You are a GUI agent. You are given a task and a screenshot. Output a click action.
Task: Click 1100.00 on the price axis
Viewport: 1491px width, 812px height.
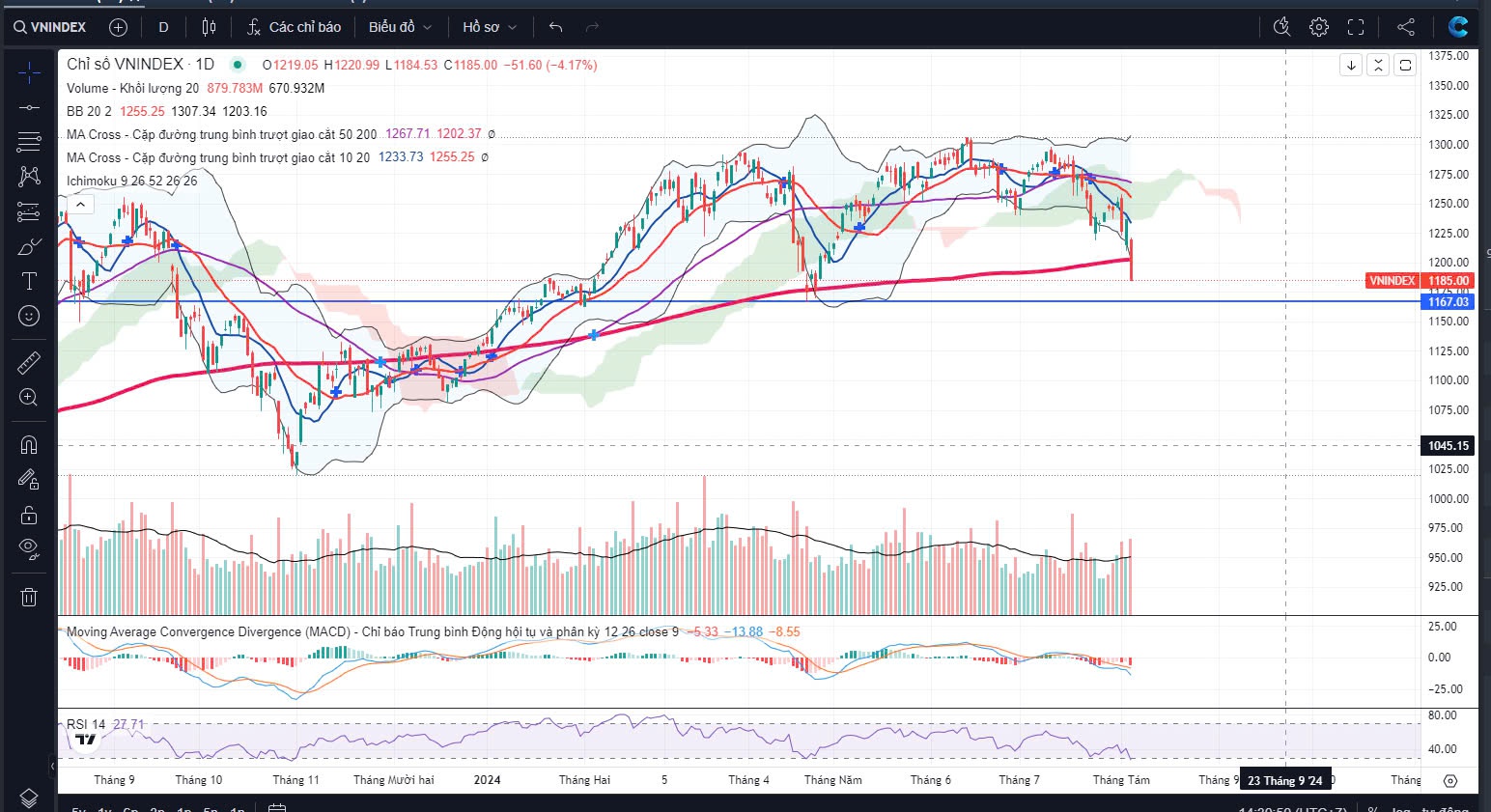pos(1449,380)
